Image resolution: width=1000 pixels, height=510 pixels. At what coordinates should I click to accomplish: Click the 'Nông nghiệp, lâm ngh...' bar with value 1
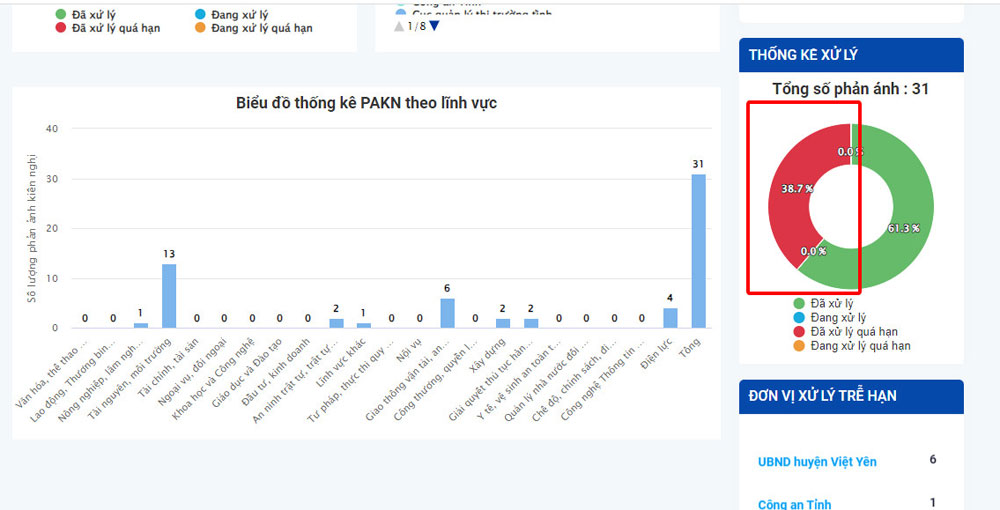(141, 326)
